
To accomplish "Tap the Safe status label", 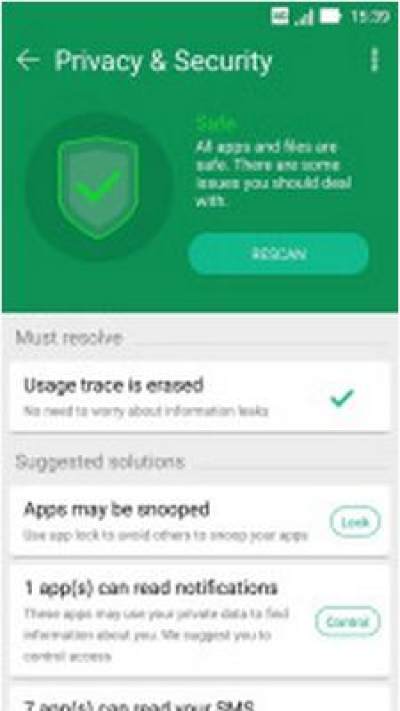I will (x=210, y=123).
